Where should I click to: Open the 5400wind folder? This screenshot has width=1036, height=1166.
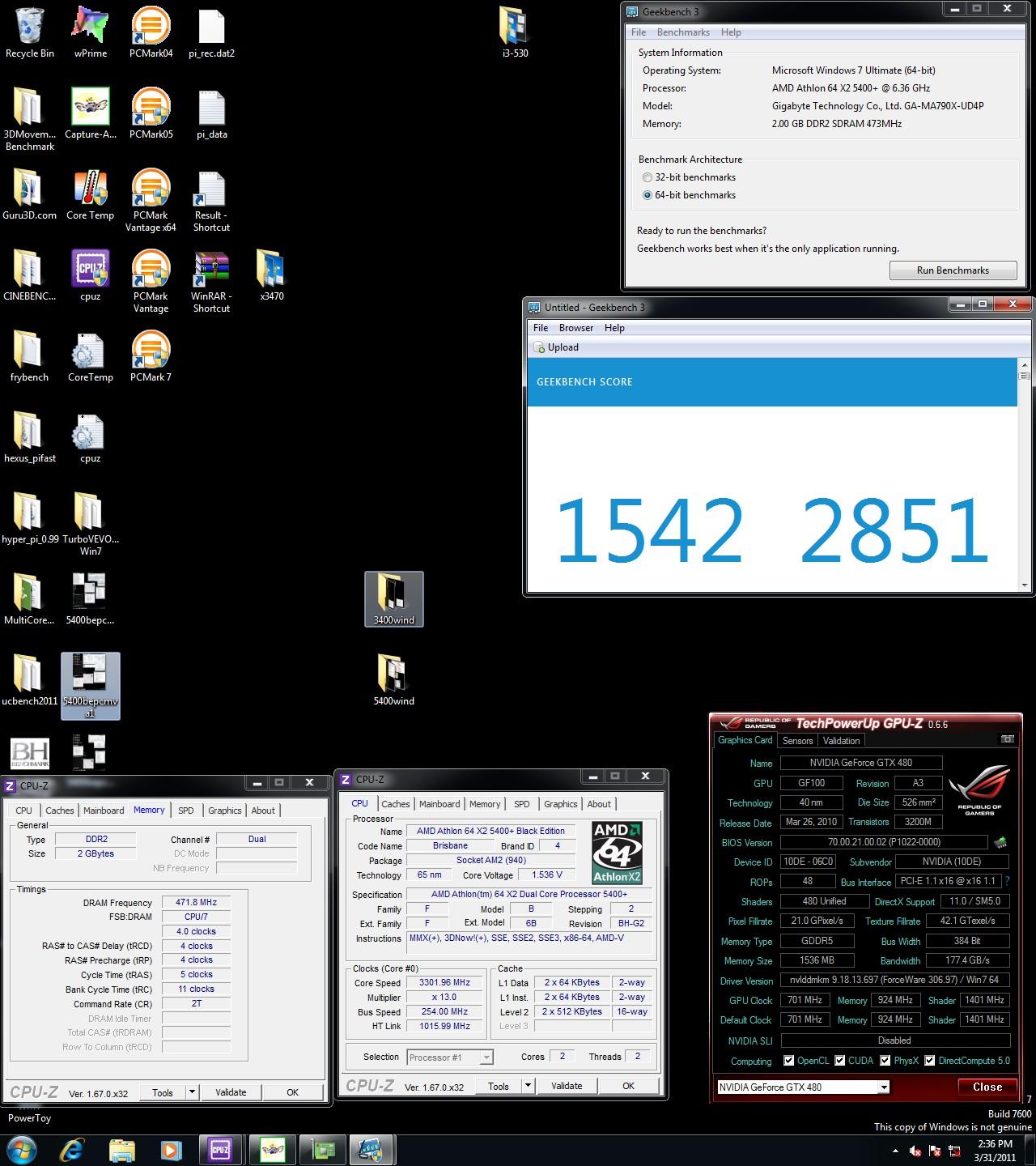tap(393, 681)
